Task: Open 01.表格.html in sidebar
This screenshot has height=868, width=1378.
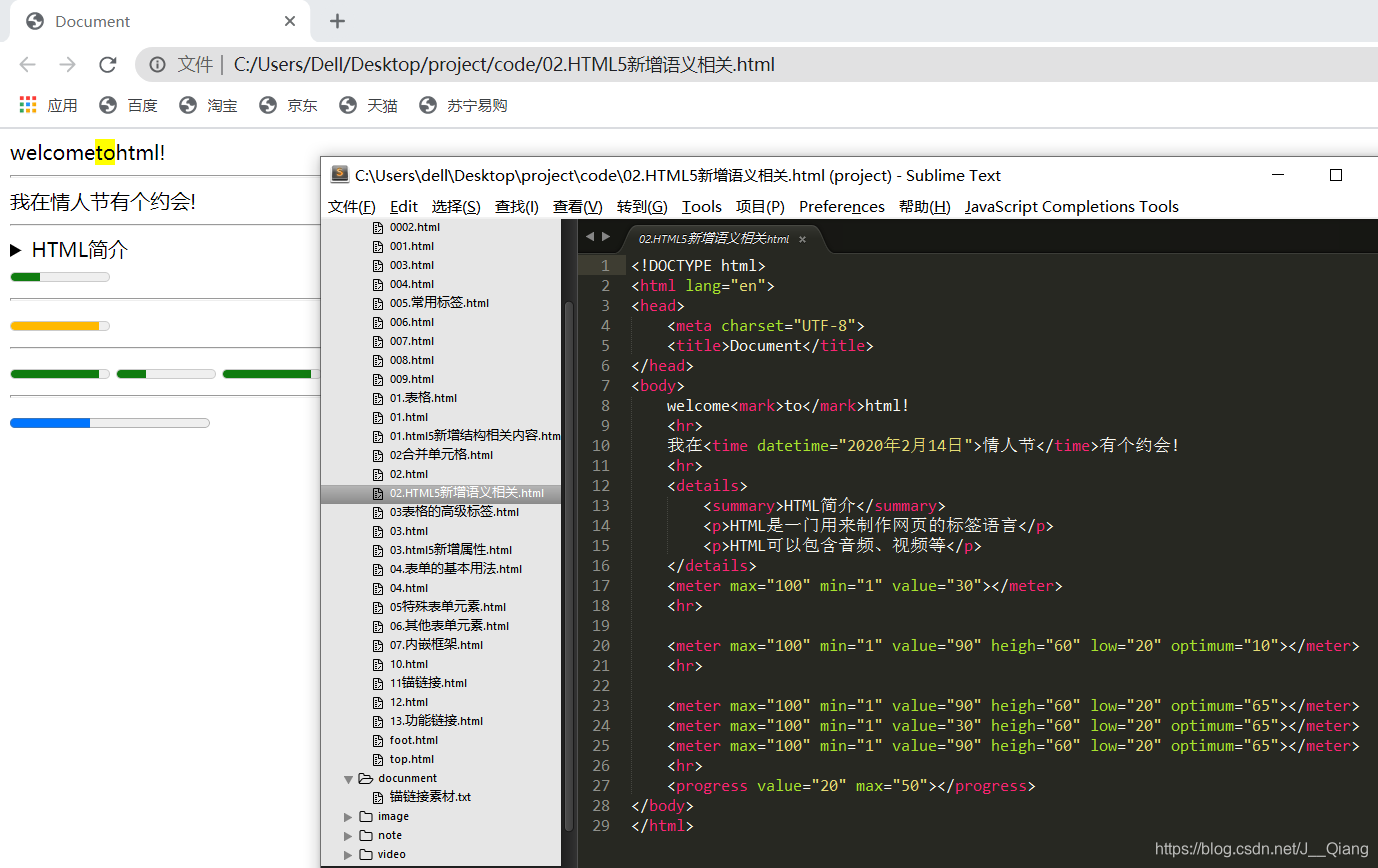Action: pyautogui.click(x=423, y=398)
